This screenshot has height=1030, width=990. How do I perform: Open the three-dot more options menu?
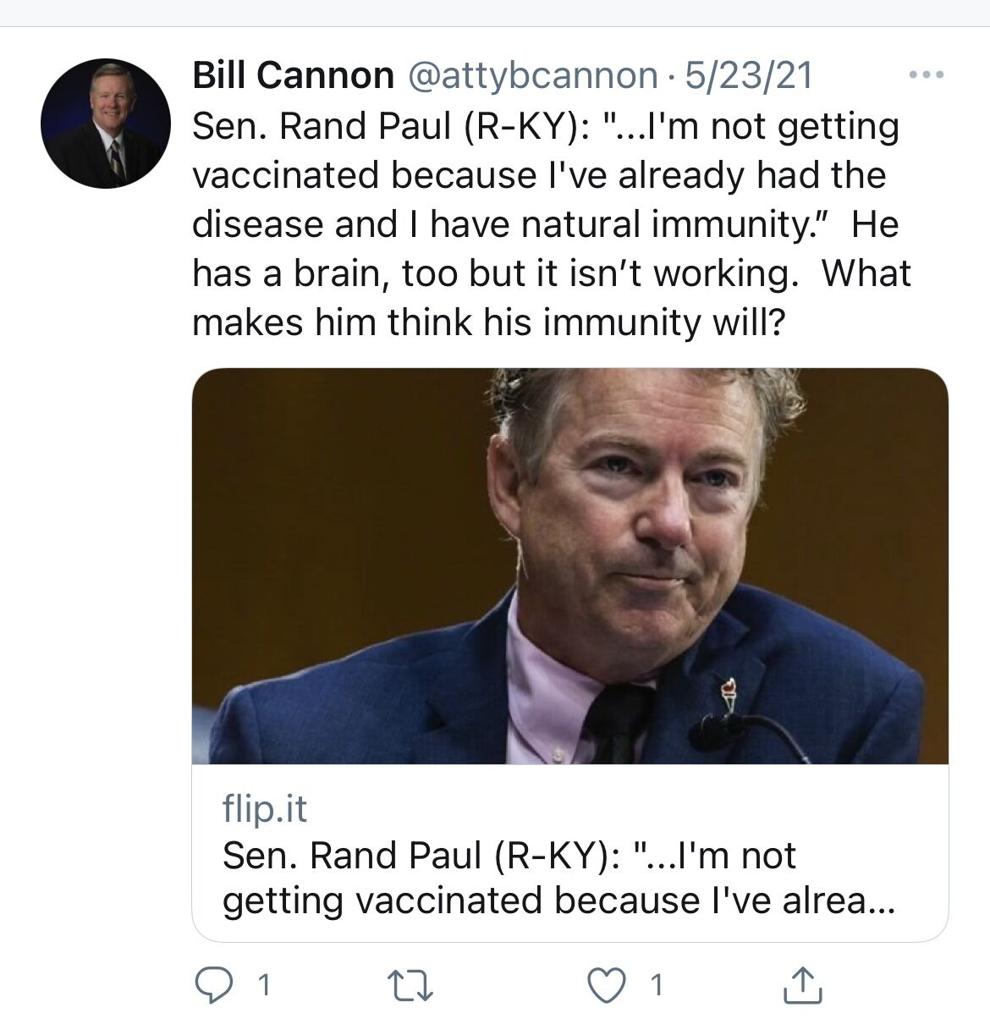pyautogui.click(x=926, y=75)
